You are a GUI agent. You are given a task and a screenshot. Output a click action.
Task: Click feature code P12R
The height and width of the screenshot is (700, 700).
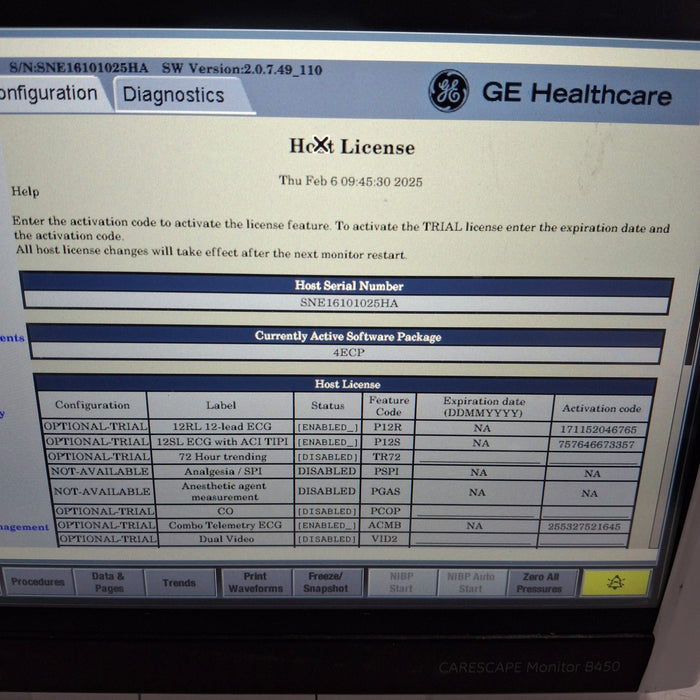point(388,427)
